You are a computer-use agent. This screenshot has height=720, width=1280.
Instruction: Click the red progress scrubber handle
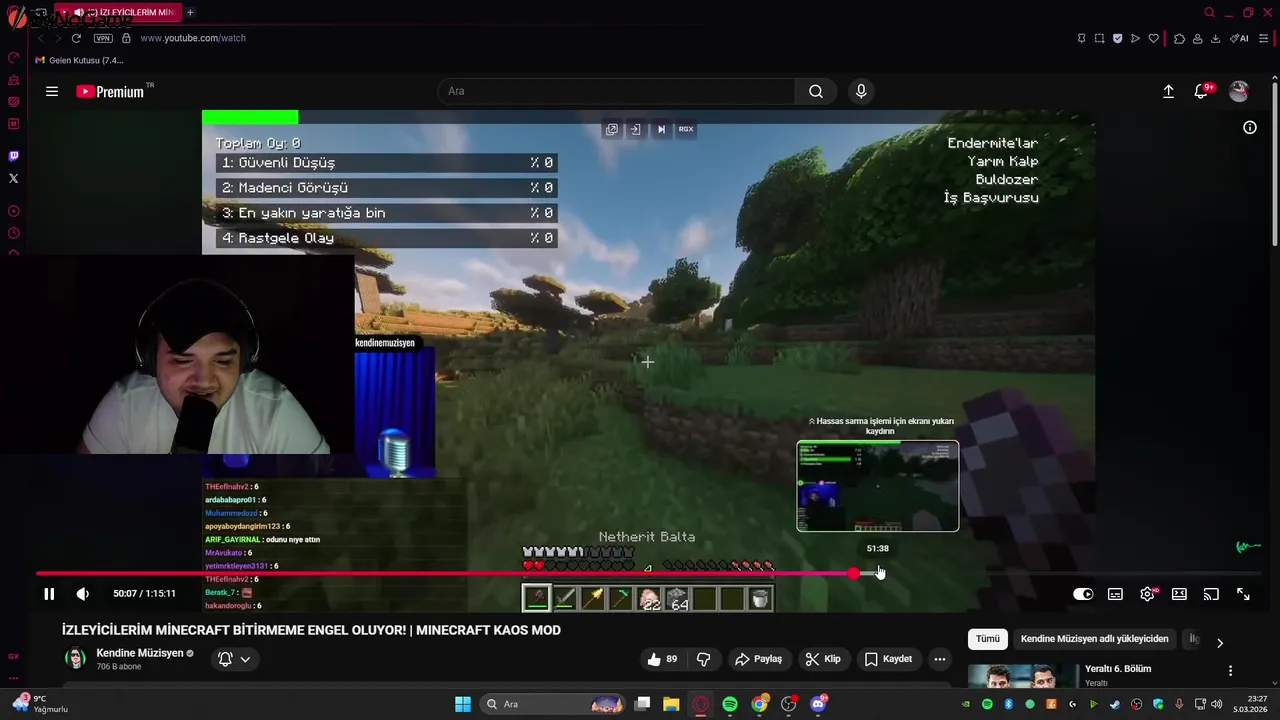click(x=853, y=573)
